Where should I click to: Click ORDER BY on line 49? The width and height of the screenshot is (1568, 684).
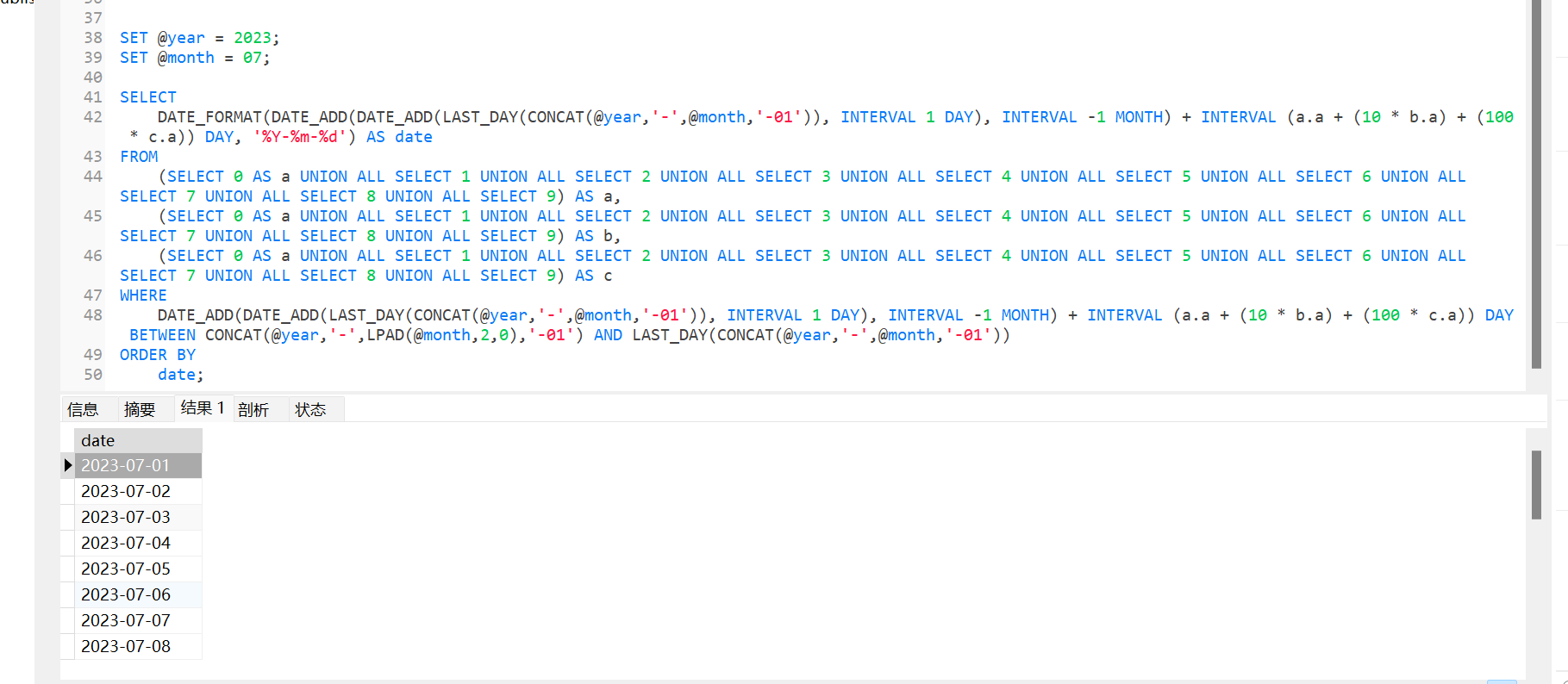[158, 355]
